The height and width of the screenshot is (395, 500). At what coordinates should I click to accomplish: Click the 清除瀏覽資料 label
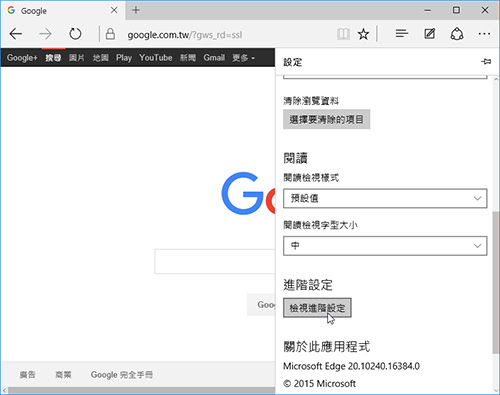pos(311,101)
